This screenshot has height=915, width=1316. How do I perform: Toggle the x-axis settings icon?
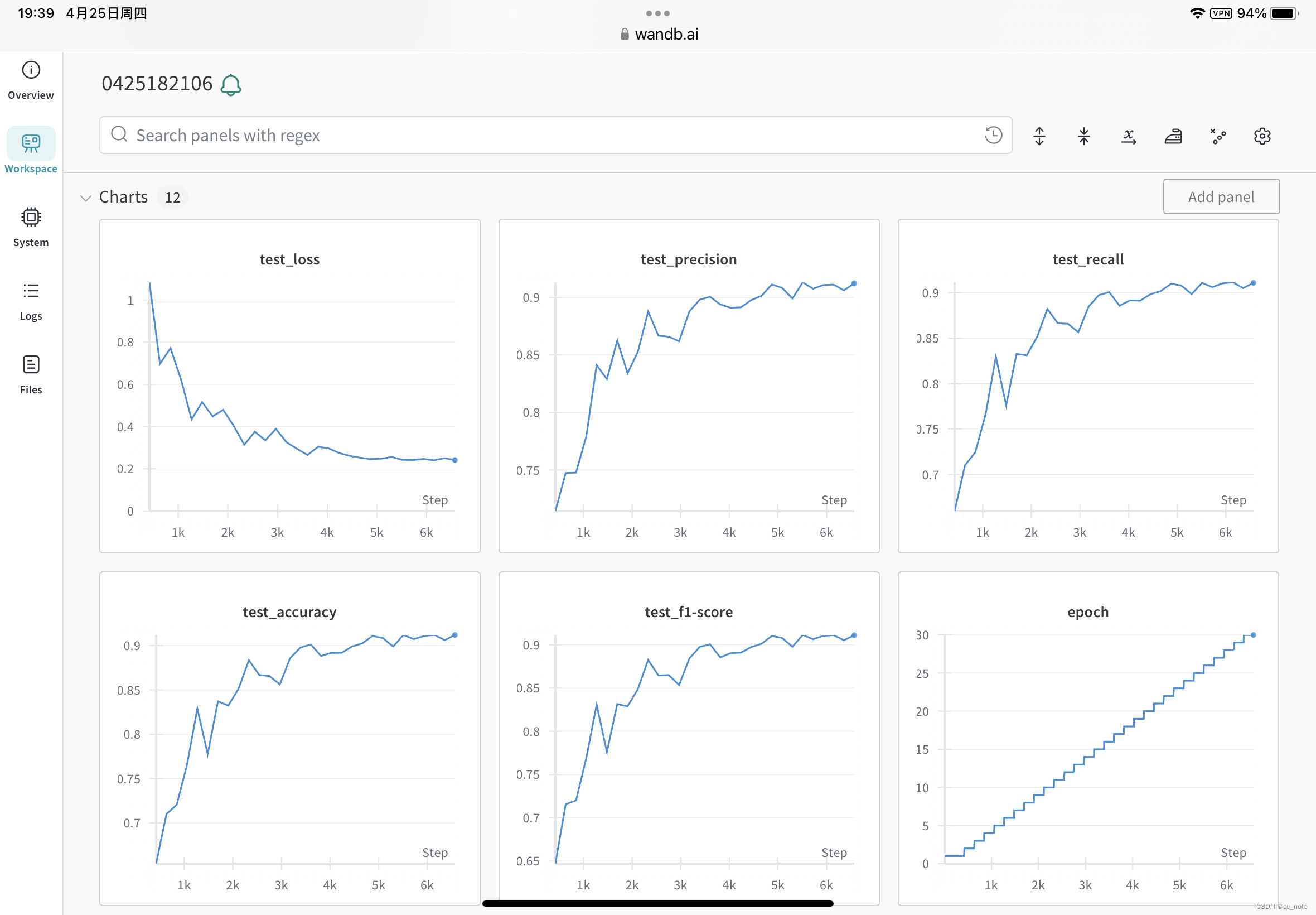pyautogui.click(x=1128, y=135)
